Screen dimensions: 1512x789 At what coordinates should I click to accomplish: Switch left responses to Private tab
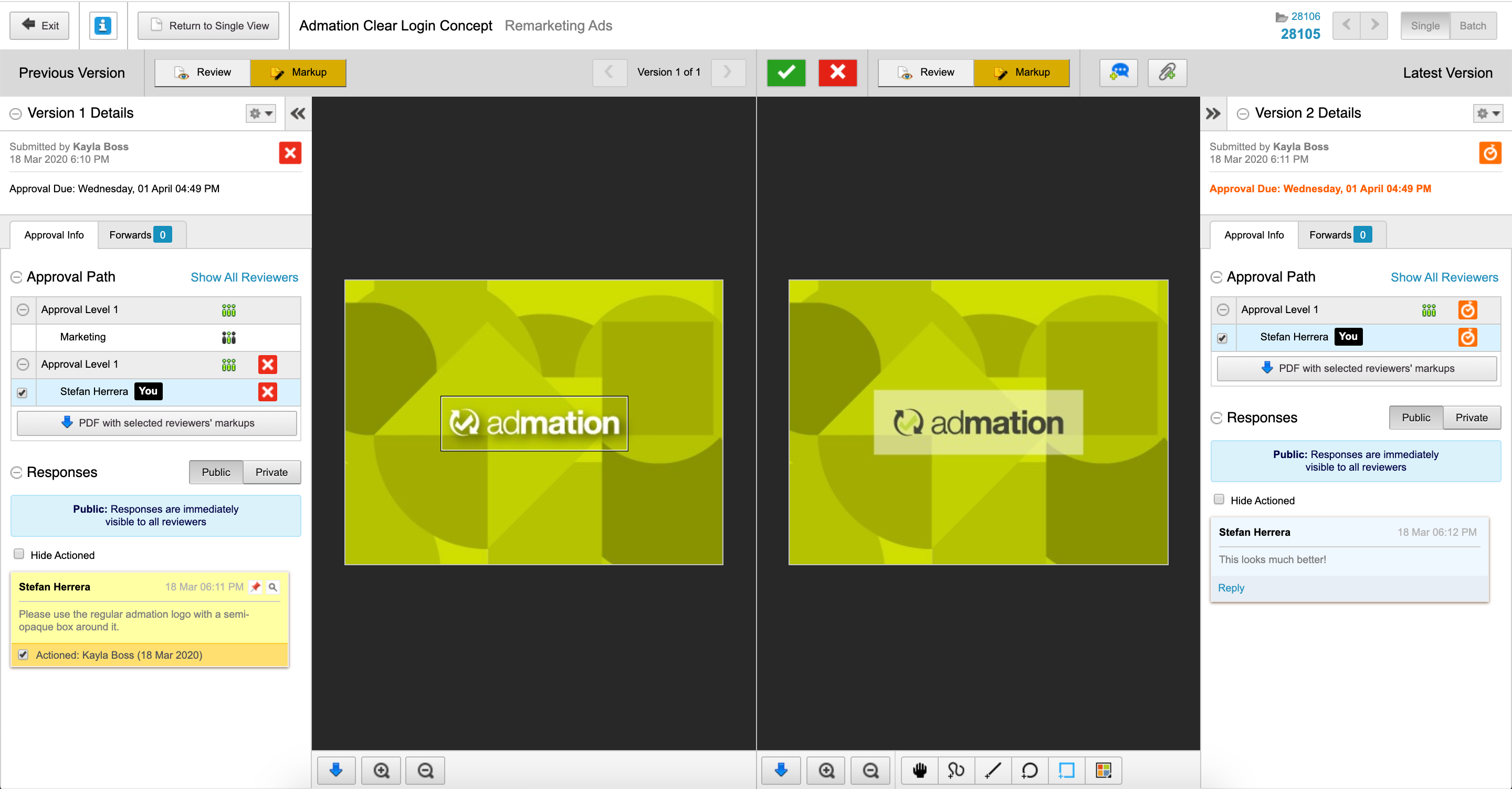click(x=271, y=472)
